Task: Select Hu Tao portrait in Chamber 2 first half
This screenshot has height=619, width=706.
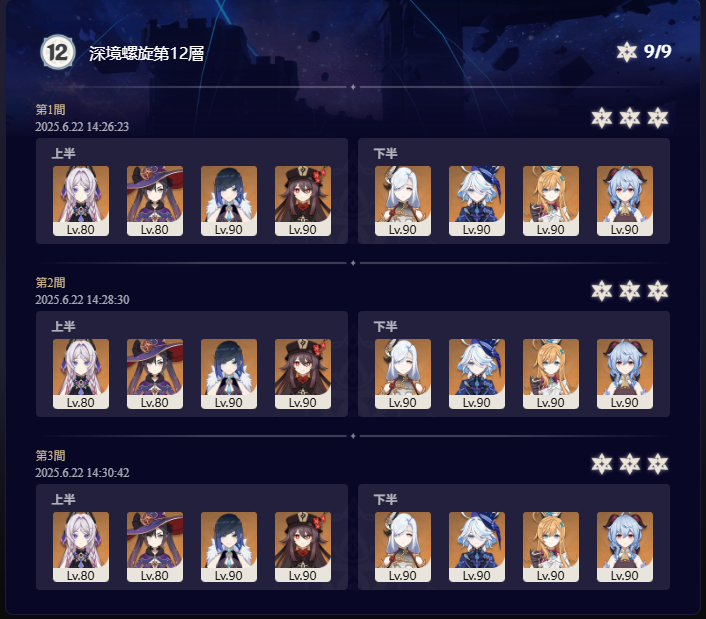Action: pos(303,374)
